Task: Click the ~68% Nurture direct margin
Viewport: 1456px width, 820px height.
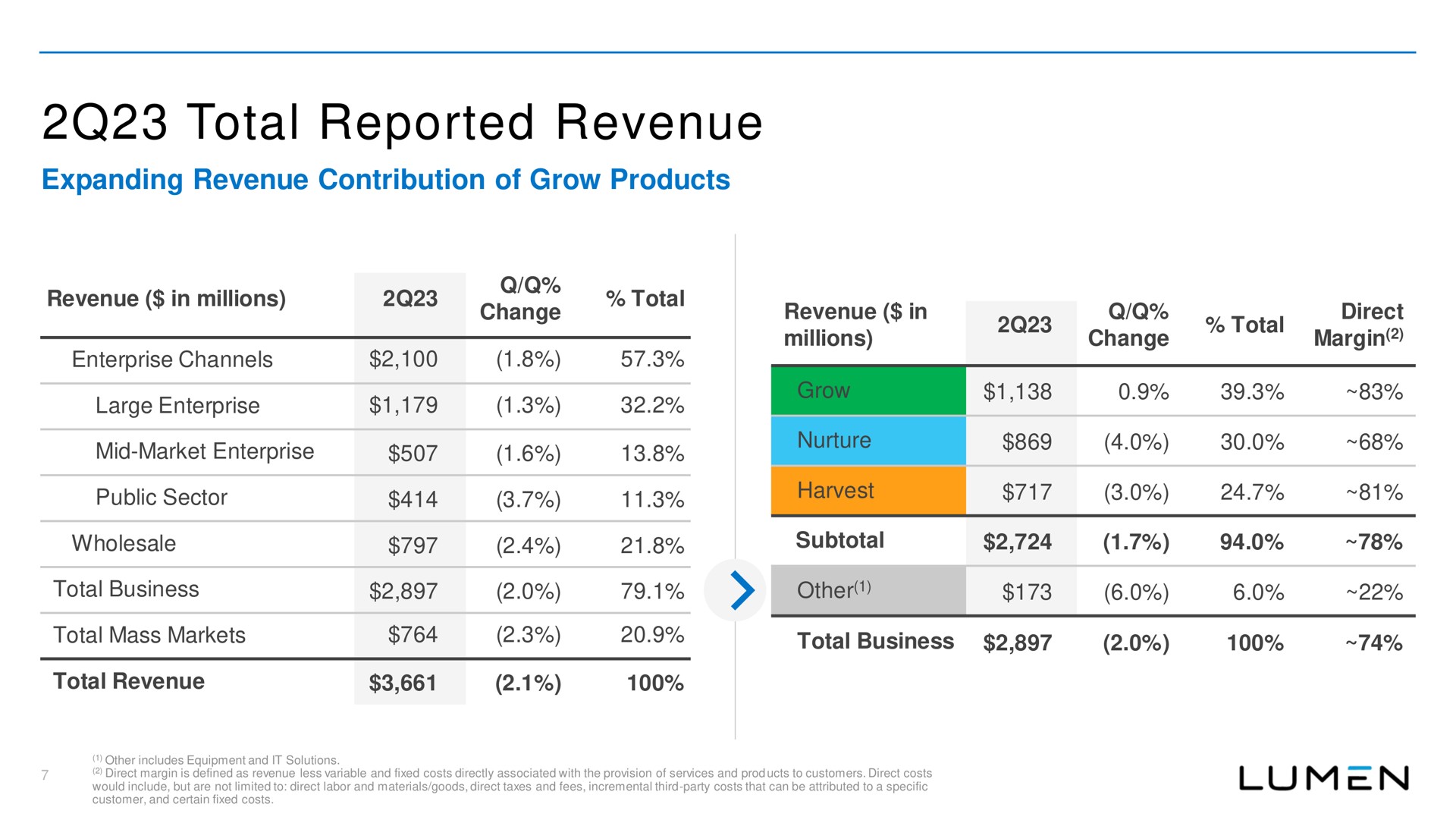Action: 1374,442
